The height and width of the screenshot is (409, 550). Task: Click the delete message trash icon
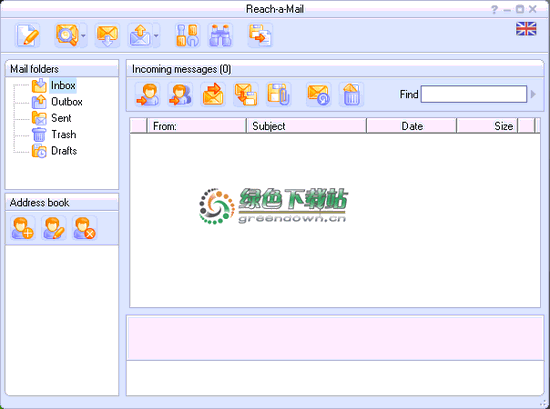351,94
